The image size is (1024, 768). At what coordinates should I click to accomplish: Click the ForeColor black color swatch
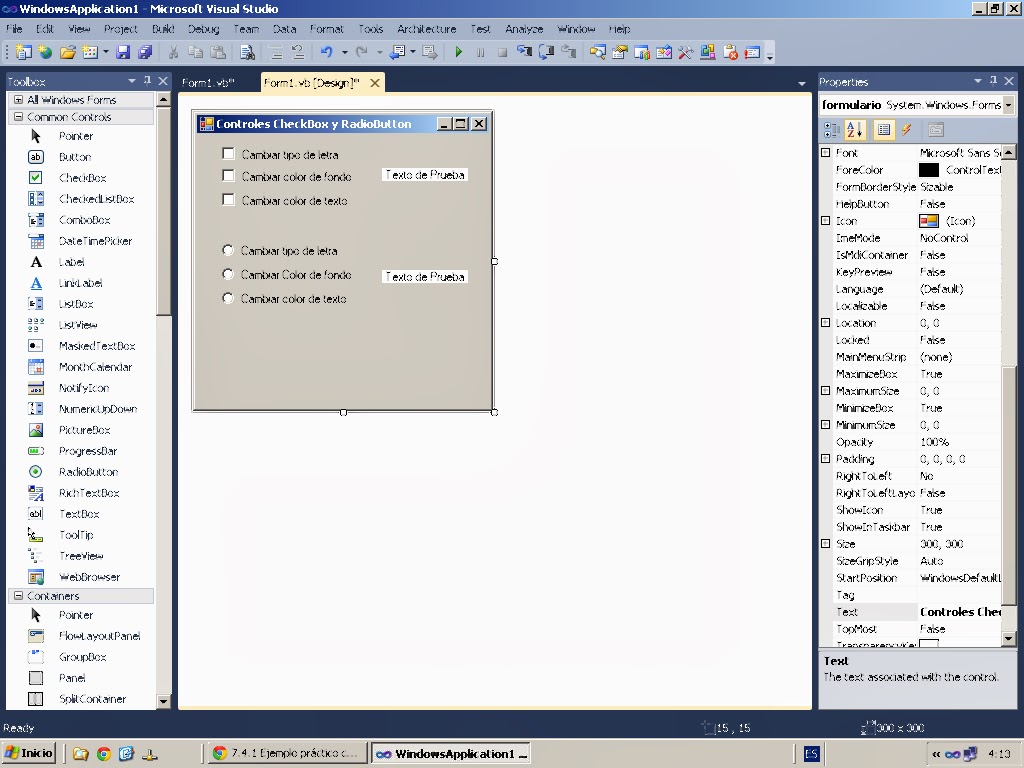pyautogui.click(x=929, y=170)
